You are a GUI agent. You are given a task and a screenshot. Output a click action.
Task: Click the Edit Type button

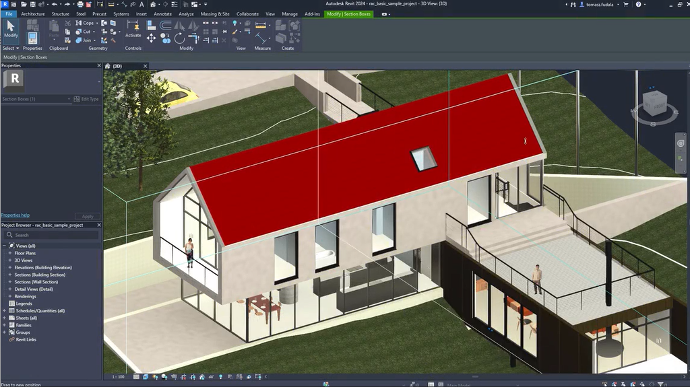[86, 99]
